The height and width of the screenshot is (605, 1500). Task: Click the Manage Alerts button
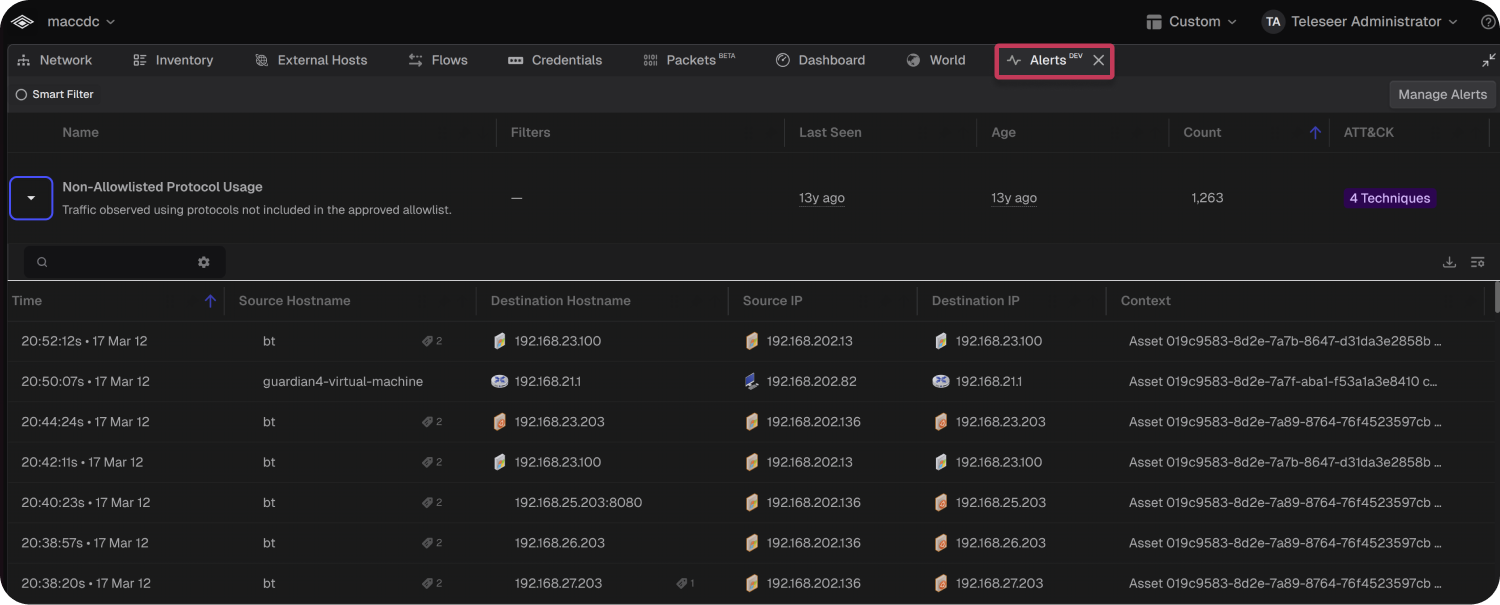click(x=1442, y=94)
